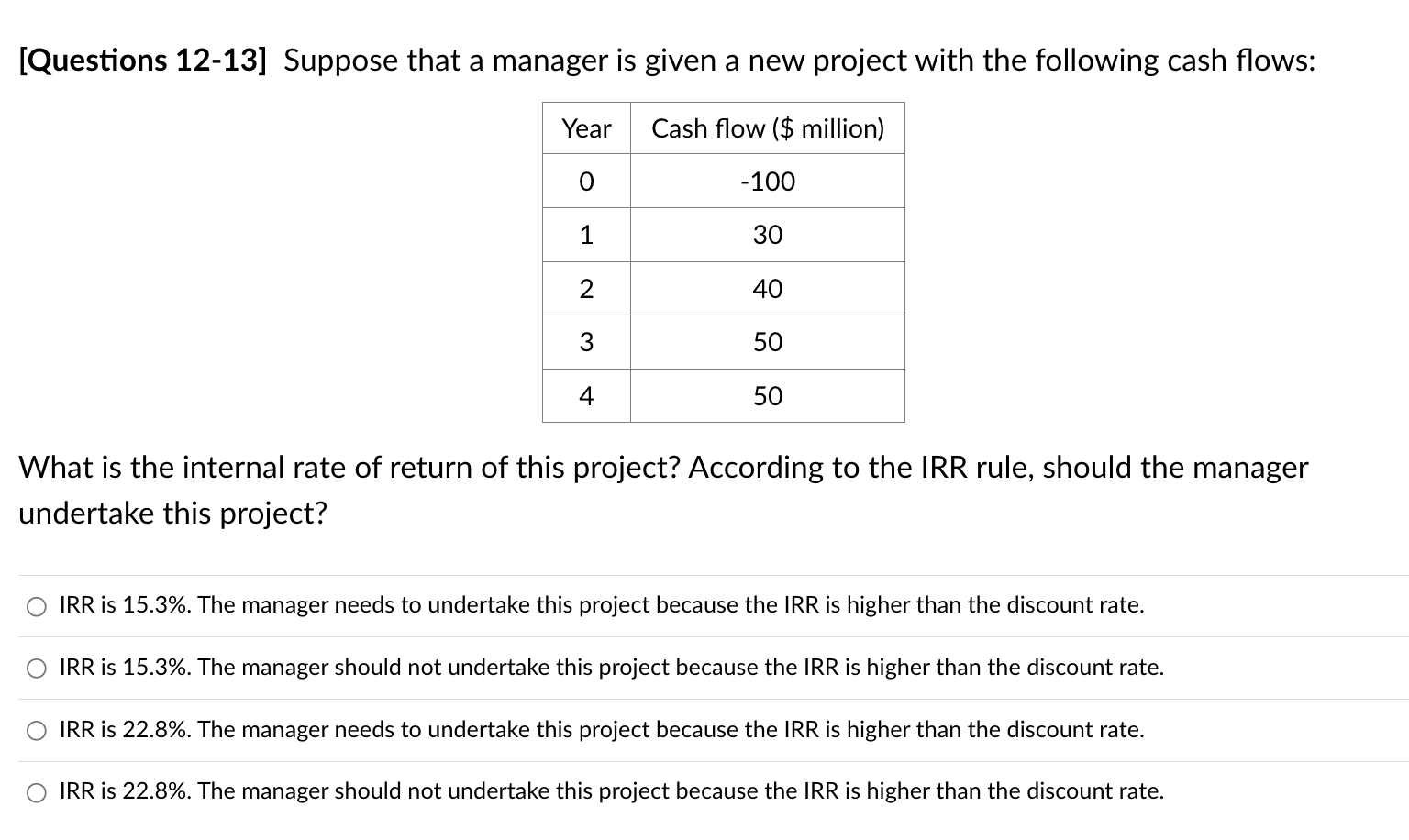1409x840 pixels.
Task: Click the Year cell labeled 2
Action: (x=585, y=289)
